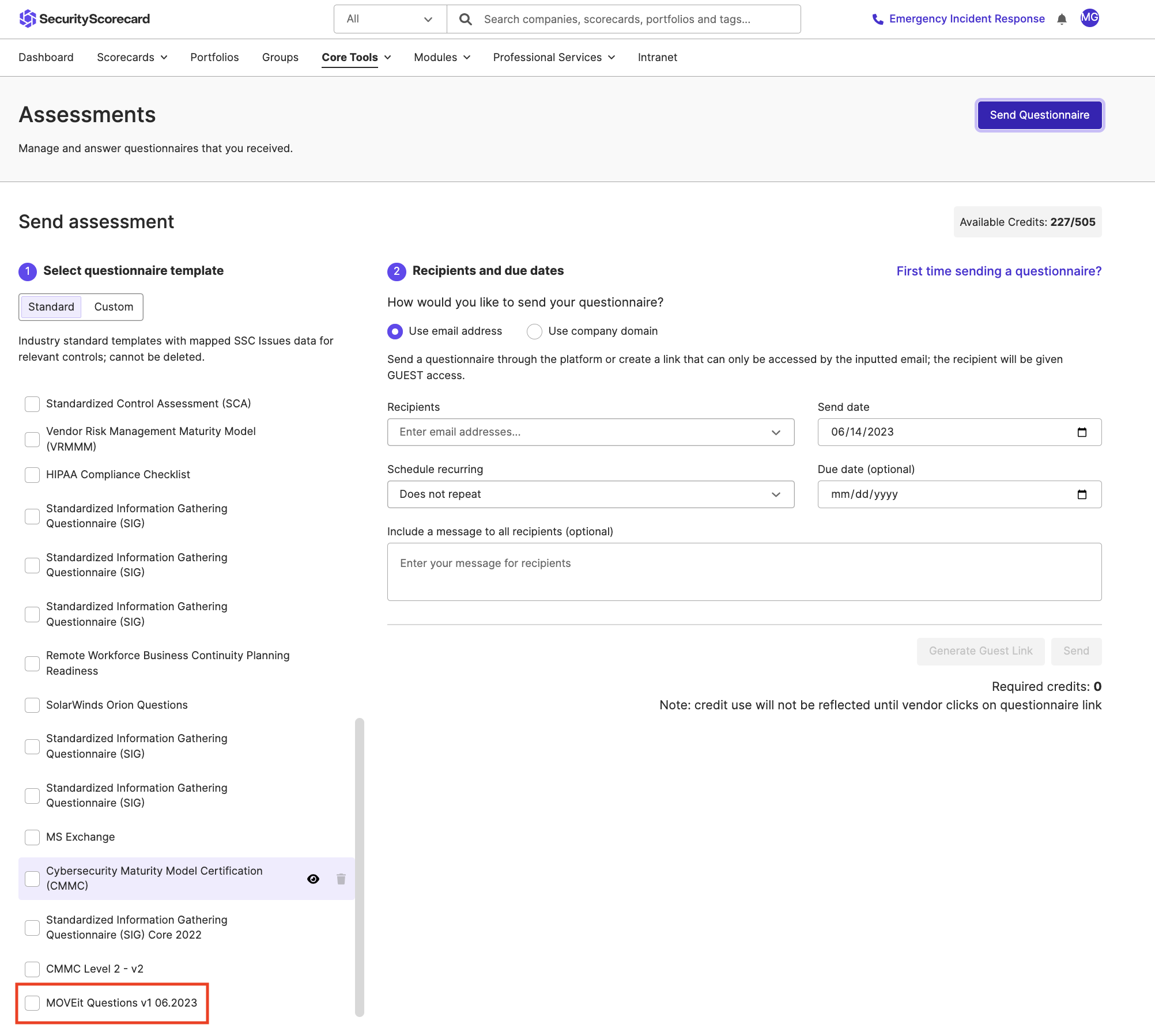Click the Emergency Incident Response phone icon
Viewport: 1155px width, 1036px height.
pos(877,19)
